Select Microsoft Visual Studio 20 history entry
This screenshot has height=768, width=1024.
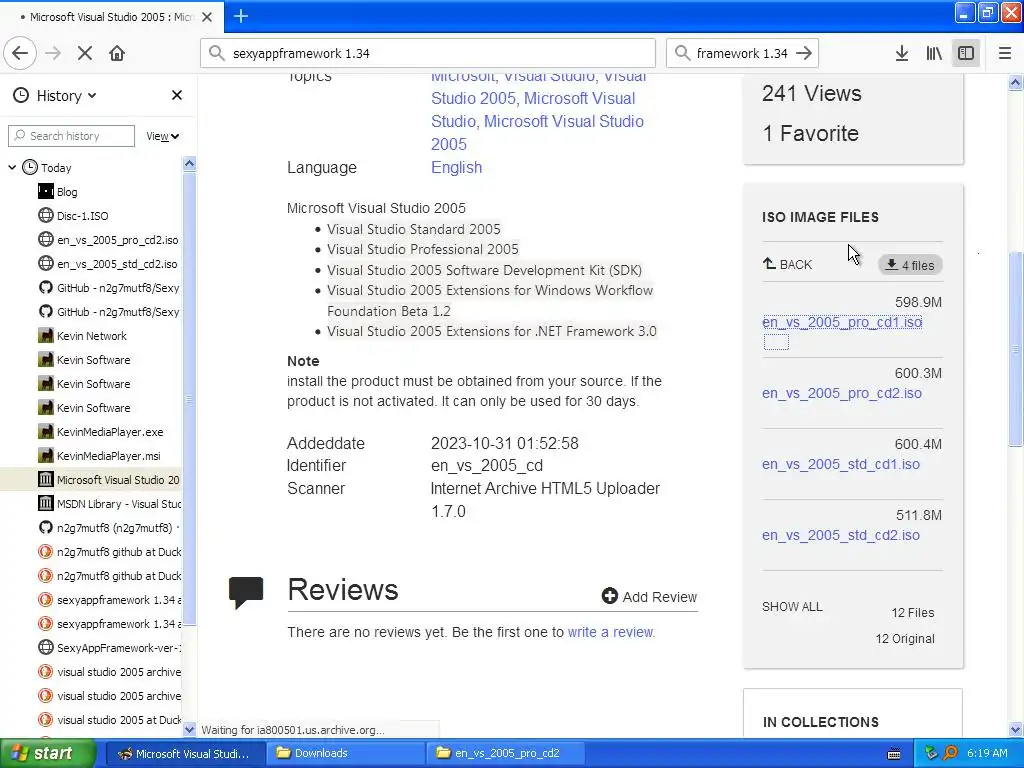pyautogui.click(x=91, y=480)
